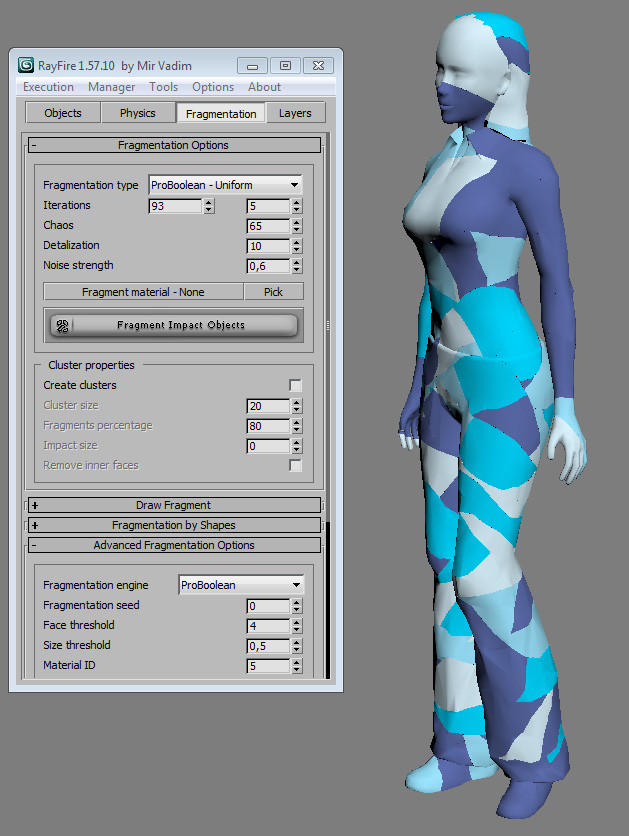Close the RayFire window

(x=318, y=66)
